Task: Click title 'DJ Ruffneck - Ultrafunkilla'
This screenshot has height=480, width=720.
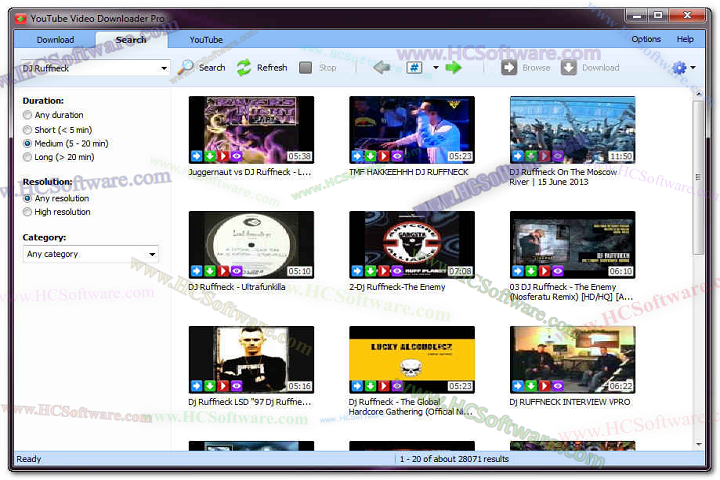Action: coord(236,287)
